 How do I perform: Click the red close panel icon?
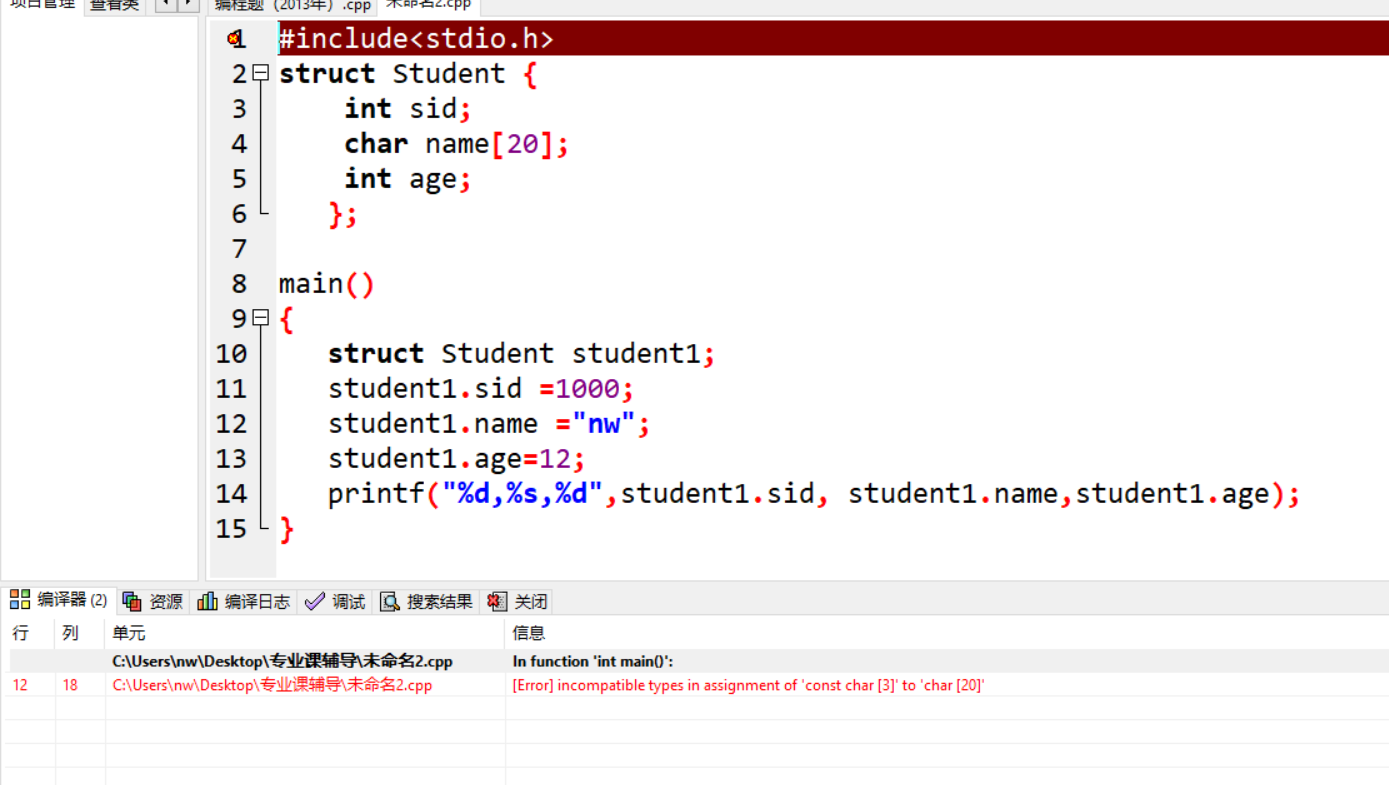497,601
